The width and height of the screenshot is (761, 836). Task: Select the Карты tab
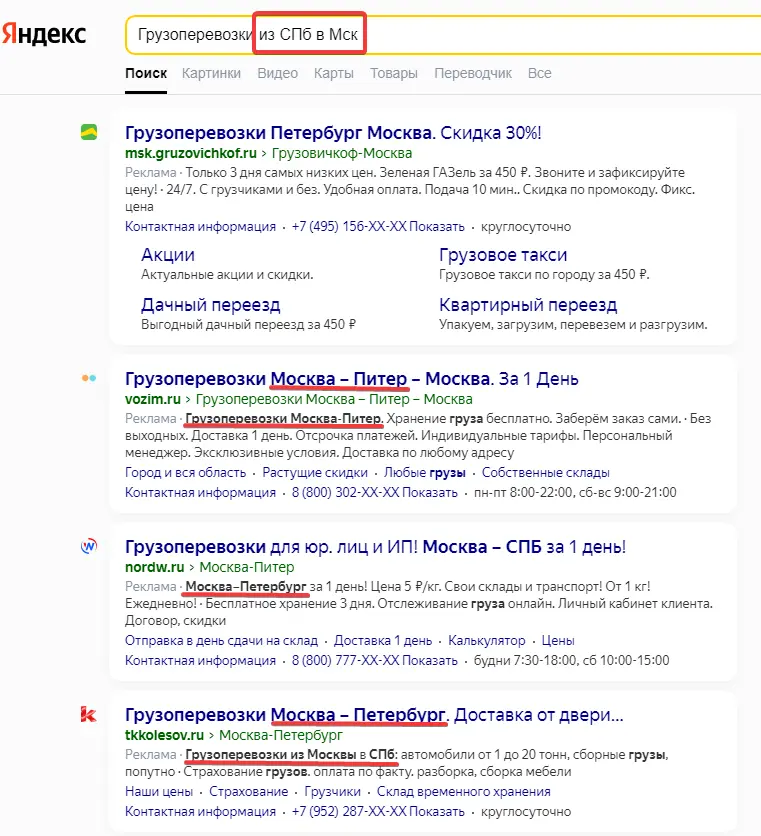pyautogui.click(x=333, y=73)
